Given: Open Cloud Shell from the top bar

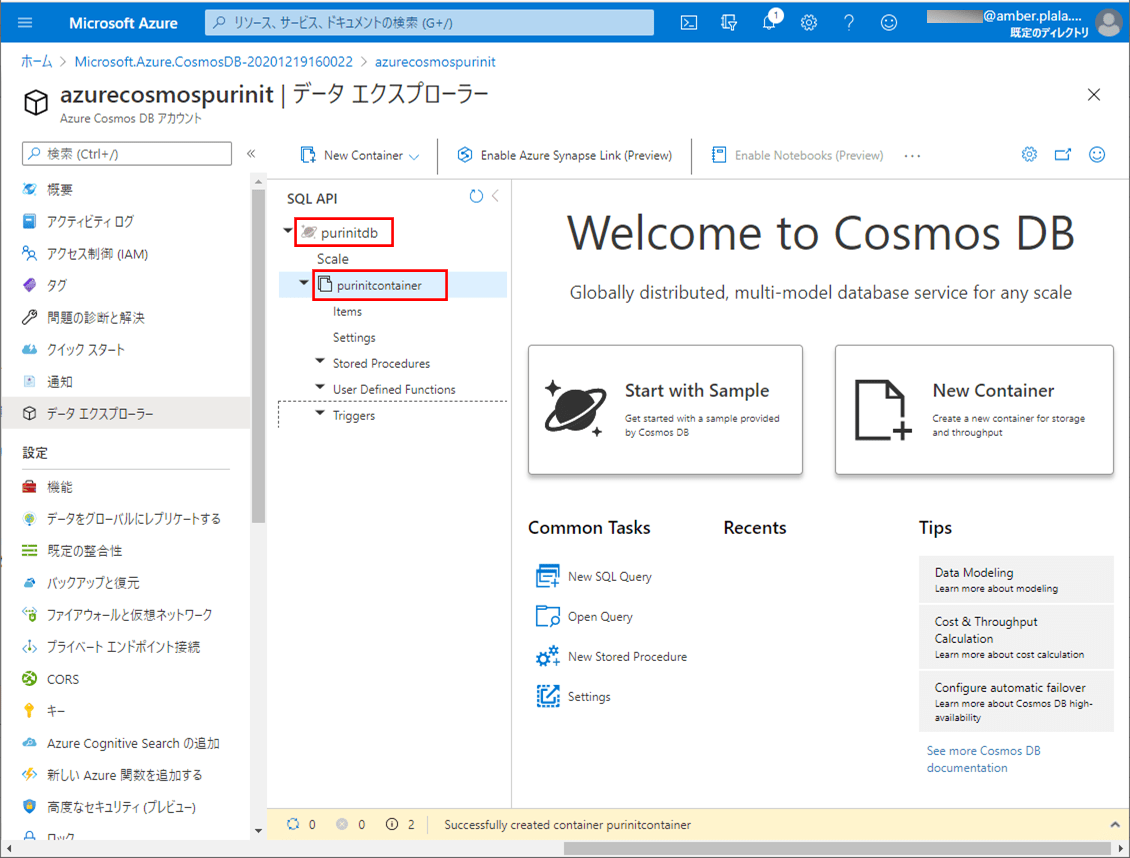Looking at the screenshot, I should 689,22.
